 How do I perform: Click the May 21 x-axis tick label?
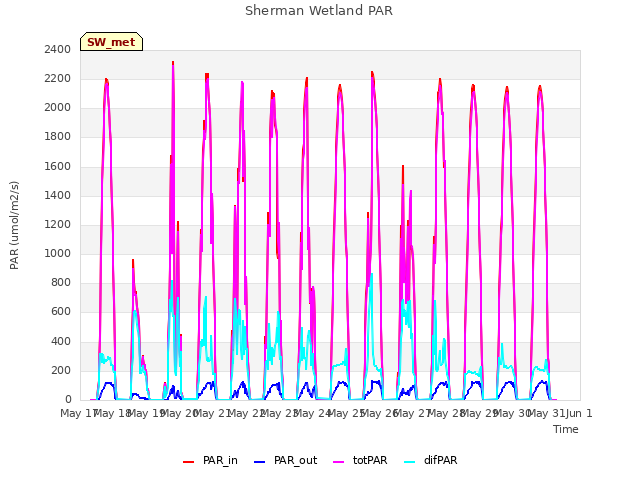click(211, 413)
